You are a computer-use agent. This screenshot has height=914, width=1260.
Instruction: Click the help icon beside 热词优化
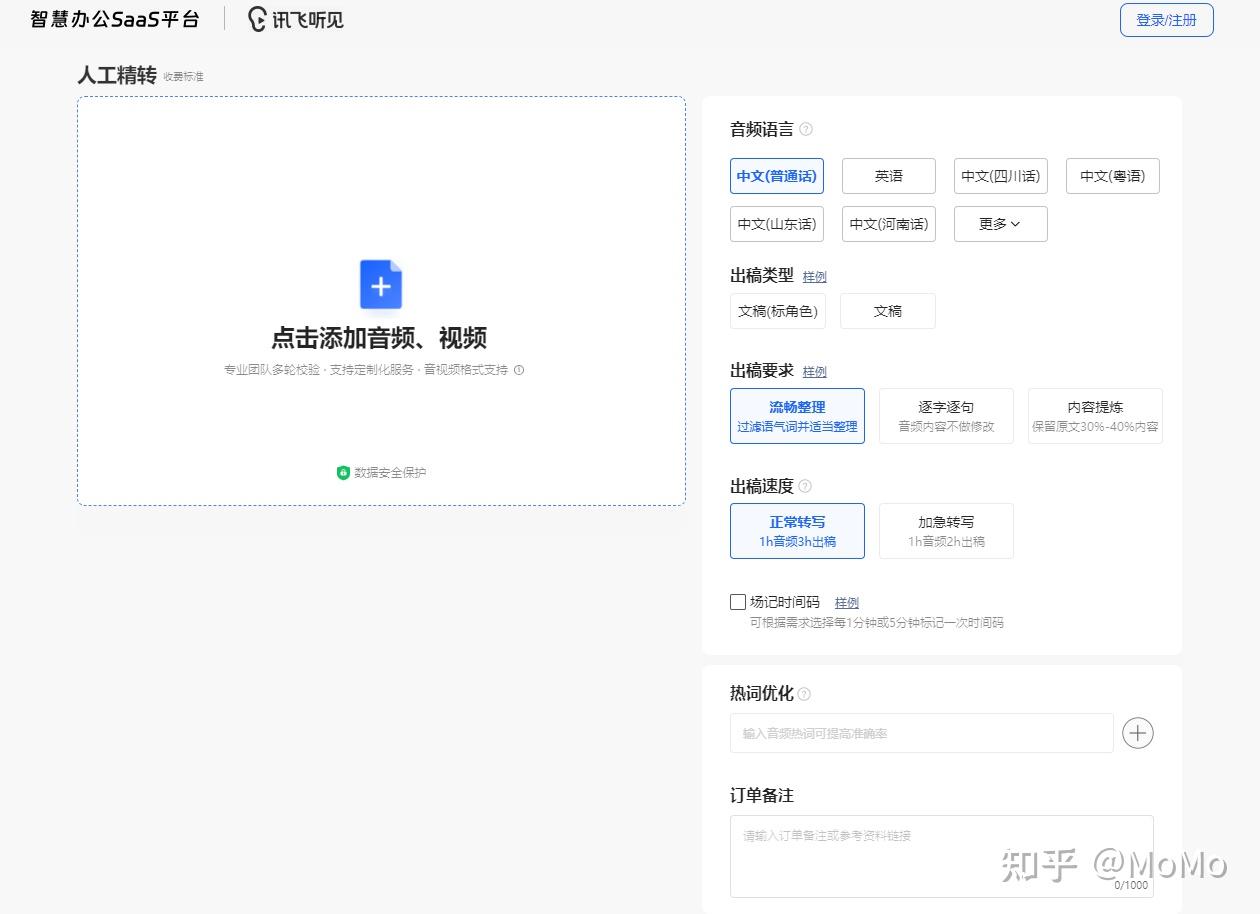tap(804, 694)
